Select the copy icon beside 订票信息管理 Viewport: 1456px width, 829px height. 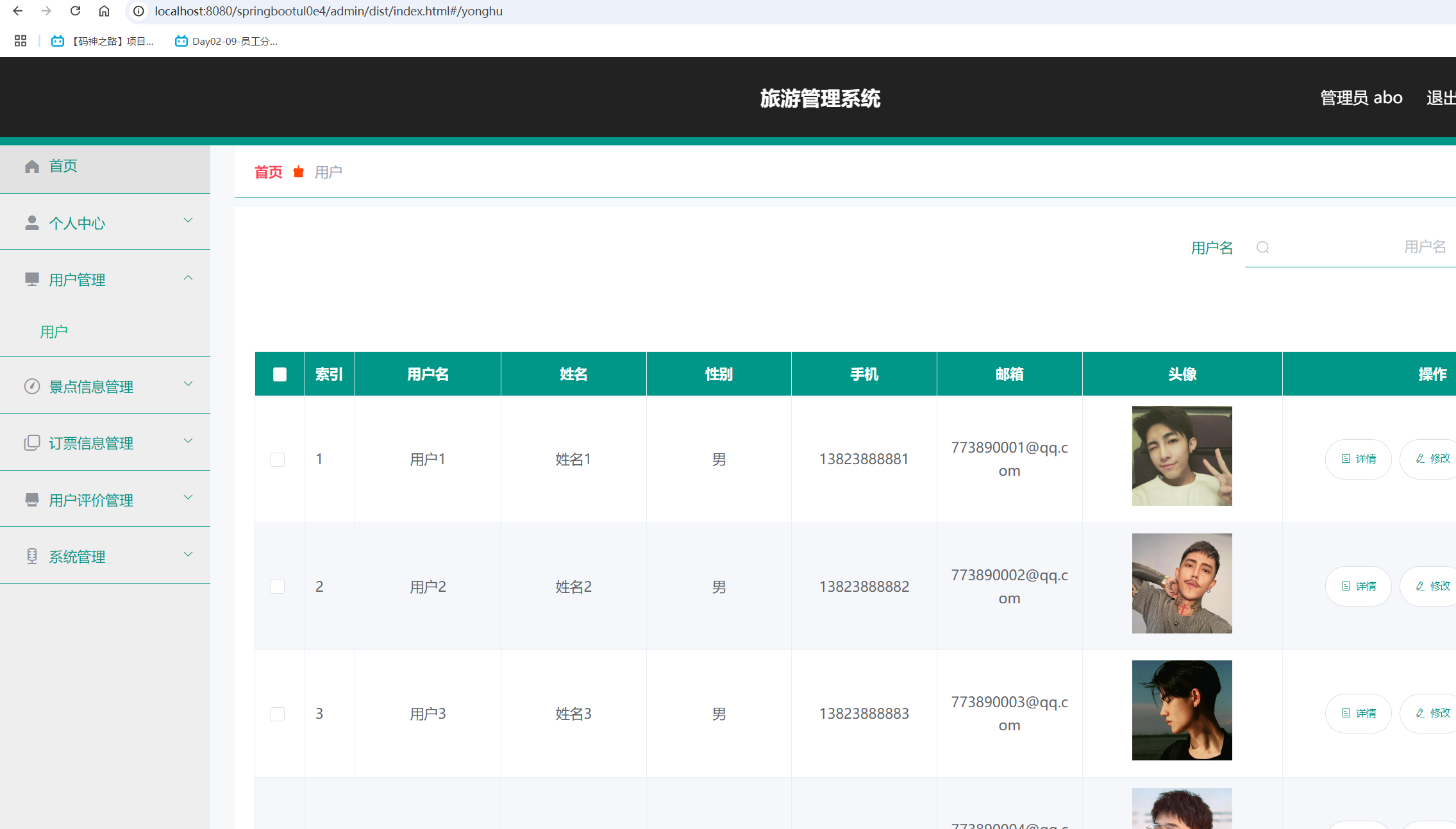32,442
